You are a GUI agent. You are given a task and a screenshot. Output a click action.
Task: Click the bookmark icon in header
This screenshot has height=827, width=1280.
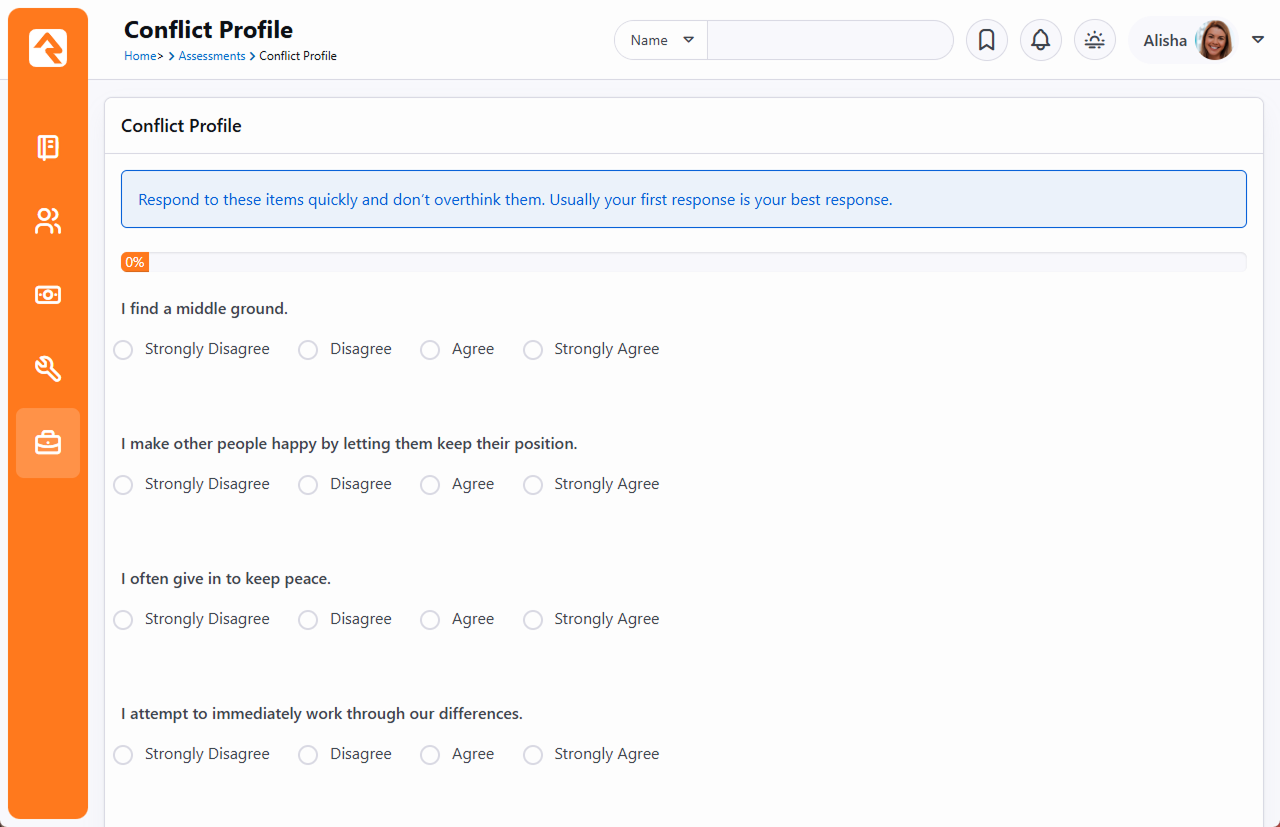pyautogui.click(x=986, y=40)
